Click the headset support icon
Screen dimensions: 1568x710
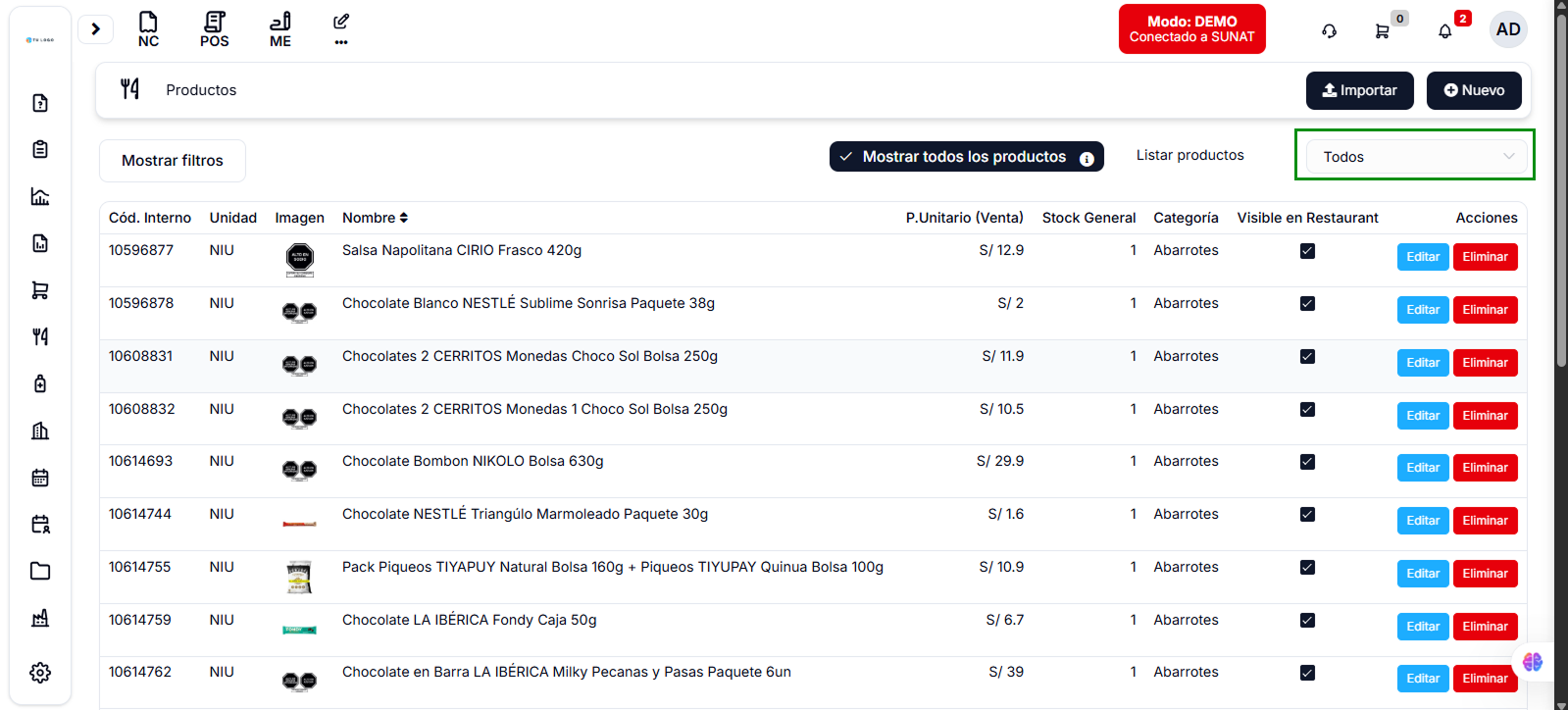1329,31
